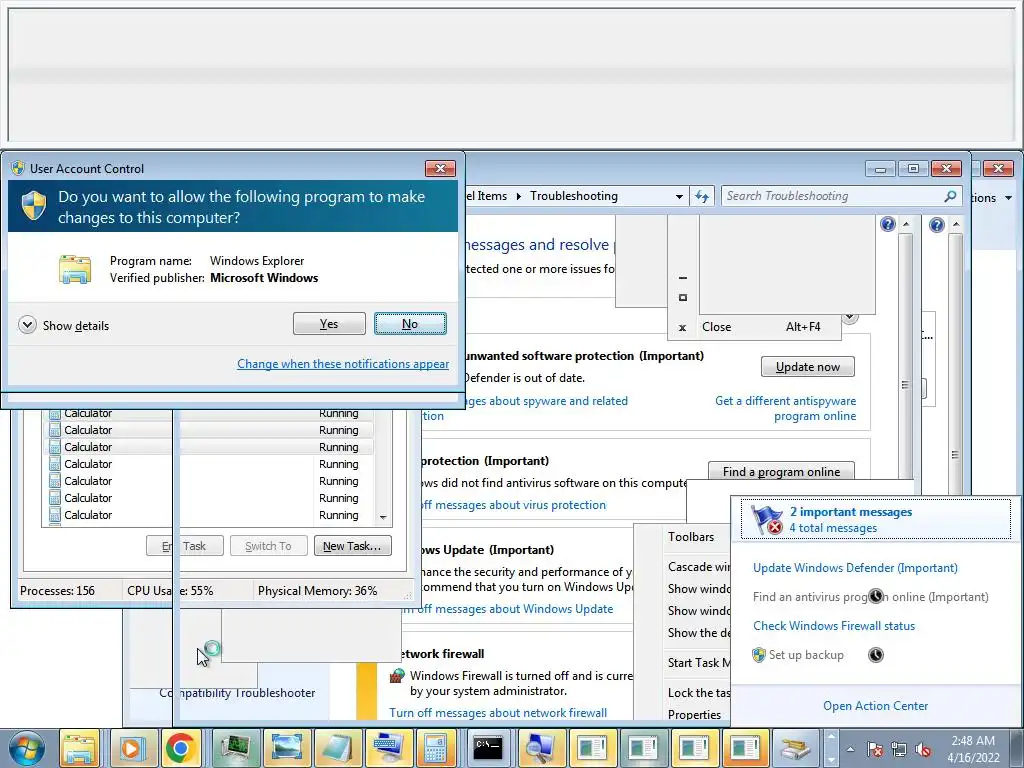Choose Cascade windows in the context menu
Image resolution: width=1024 pixels, height=768 pixels.
[699, 567]
